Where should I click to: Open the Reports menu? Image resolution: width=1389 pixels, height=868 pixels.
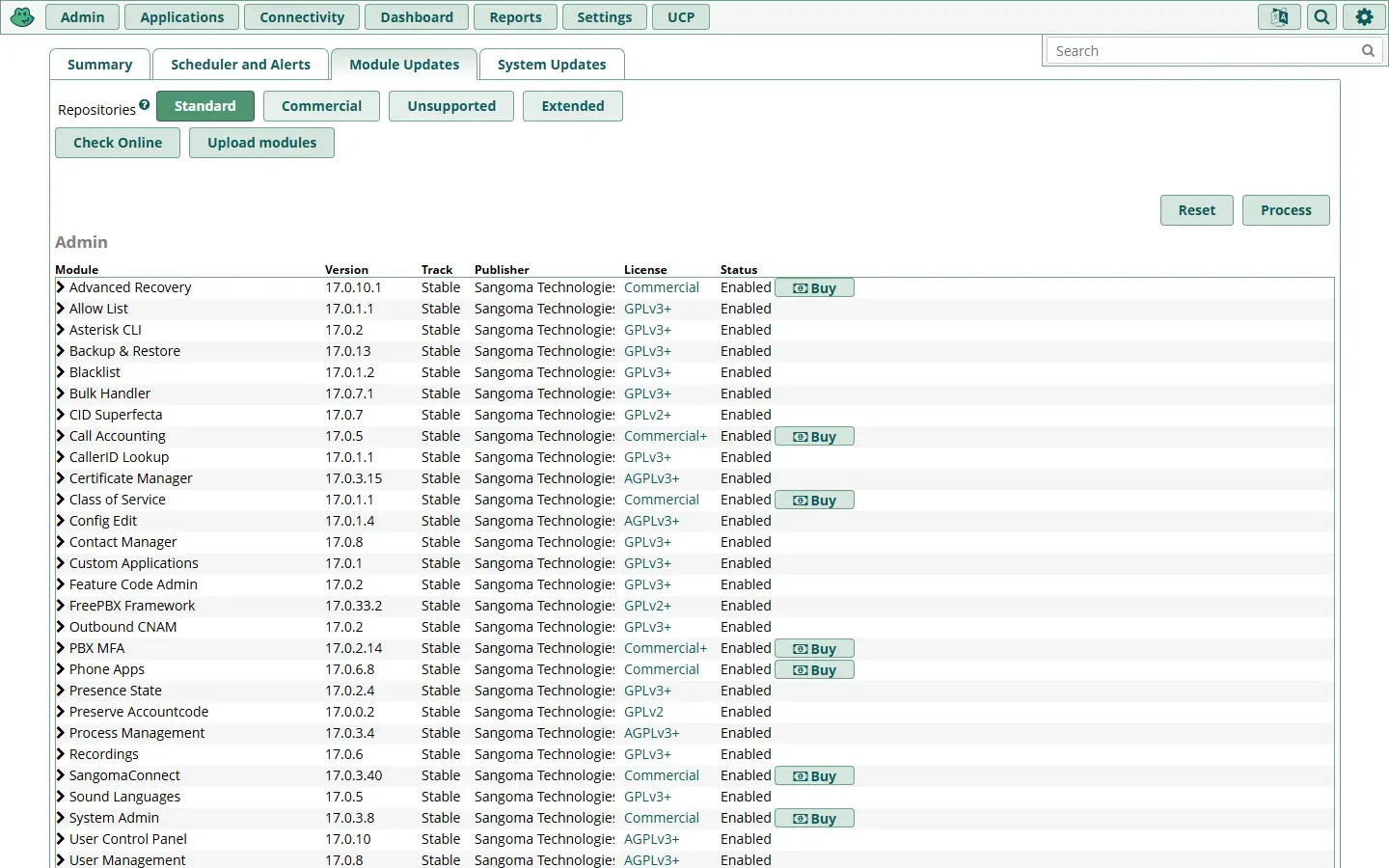tap(515, 17)
